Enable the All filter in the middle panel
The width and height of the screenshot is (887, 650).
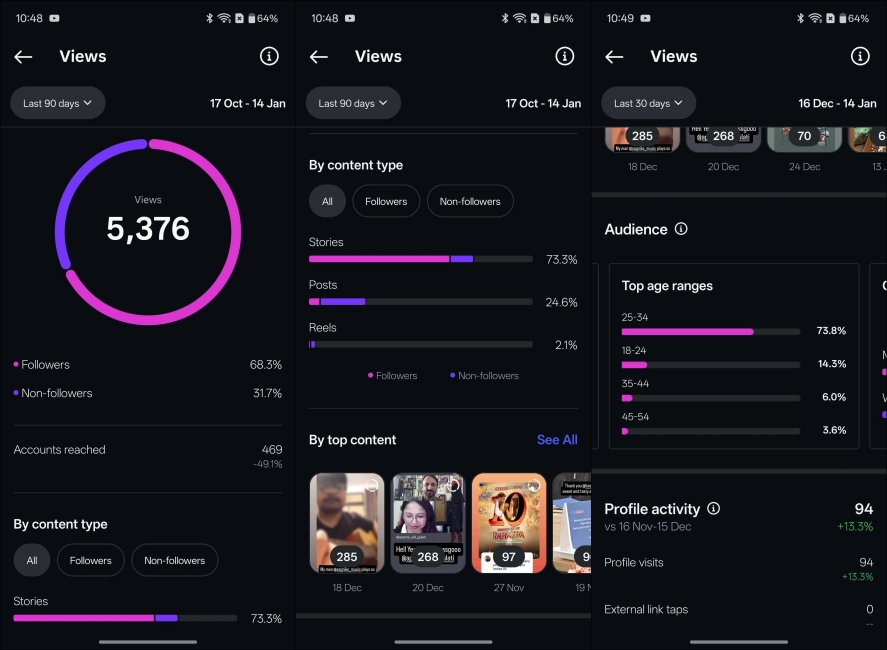click(x=327, y=201)
